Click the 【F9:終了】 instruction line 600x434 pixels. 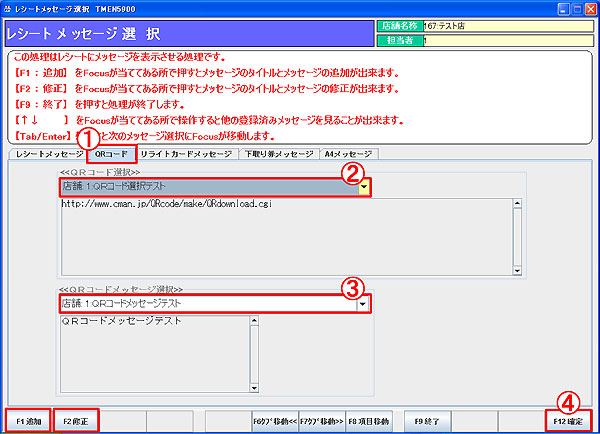99,104
